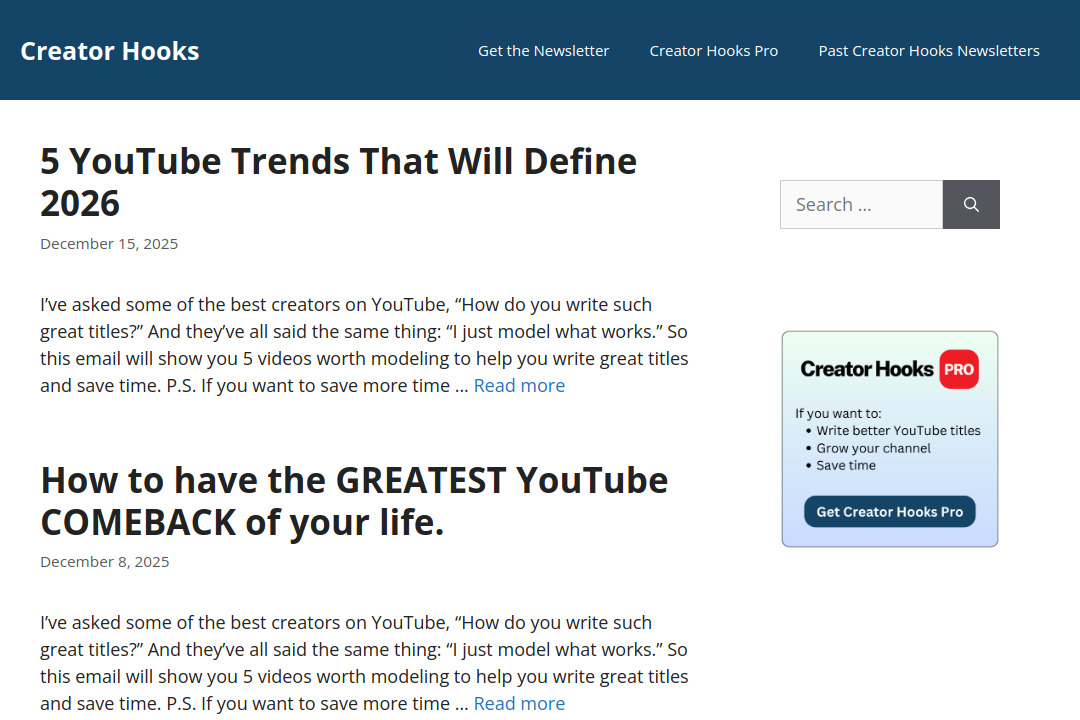
Task: Click the December 15, 2025 post date
Action: coord(108,243)
